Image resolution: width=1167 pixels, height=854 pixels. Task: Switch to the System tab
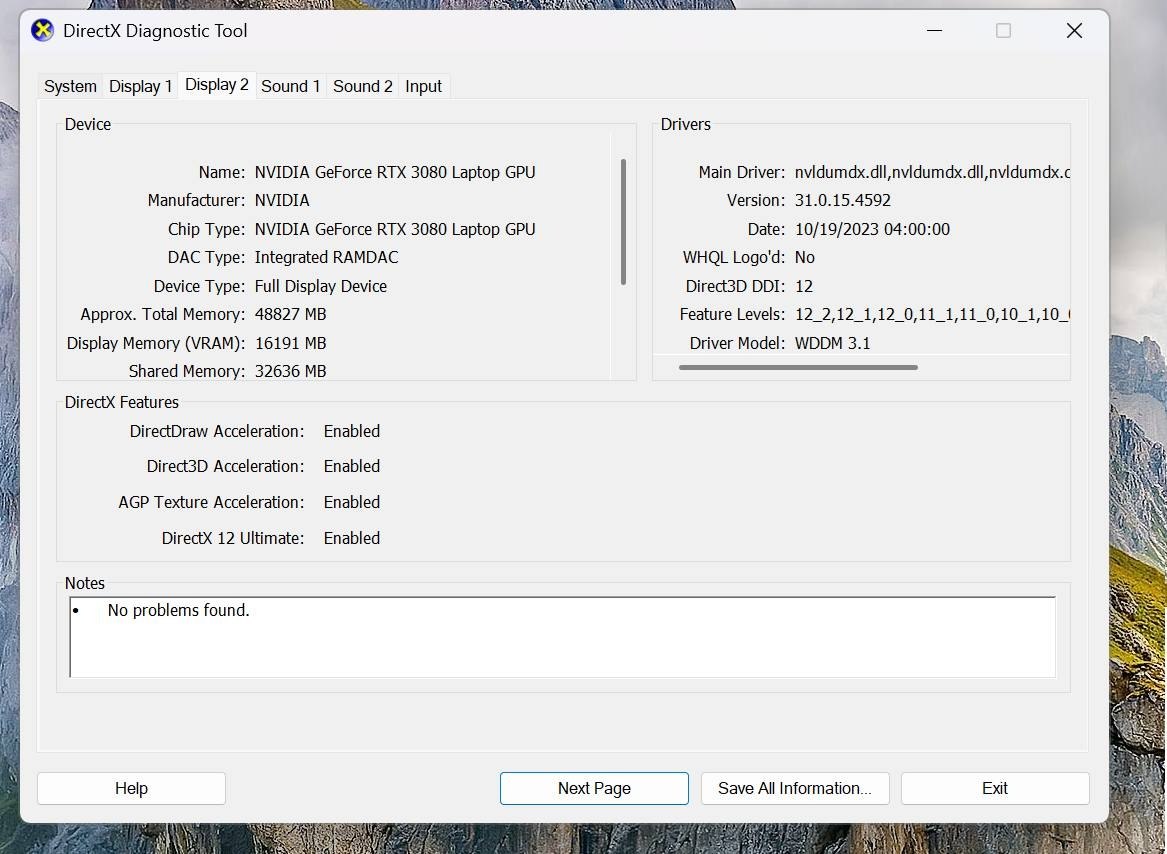click(x=70, y=86)
